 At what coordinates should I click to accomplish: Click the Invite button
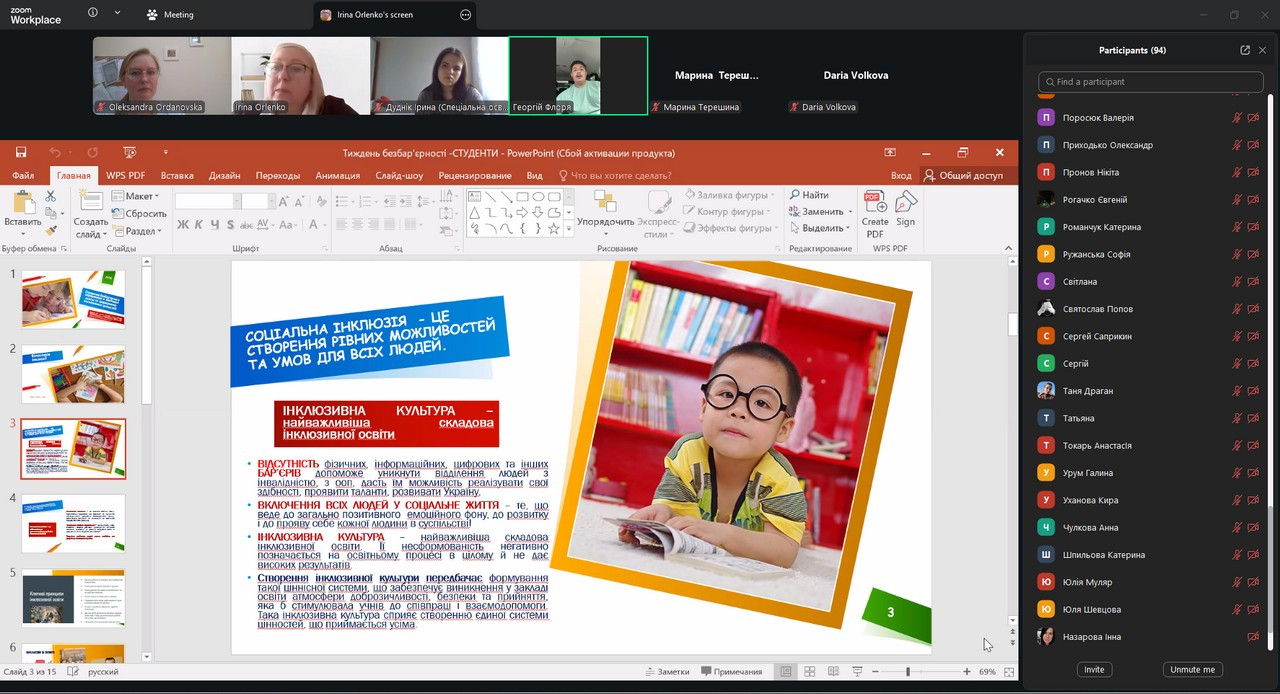[1094, 669]
